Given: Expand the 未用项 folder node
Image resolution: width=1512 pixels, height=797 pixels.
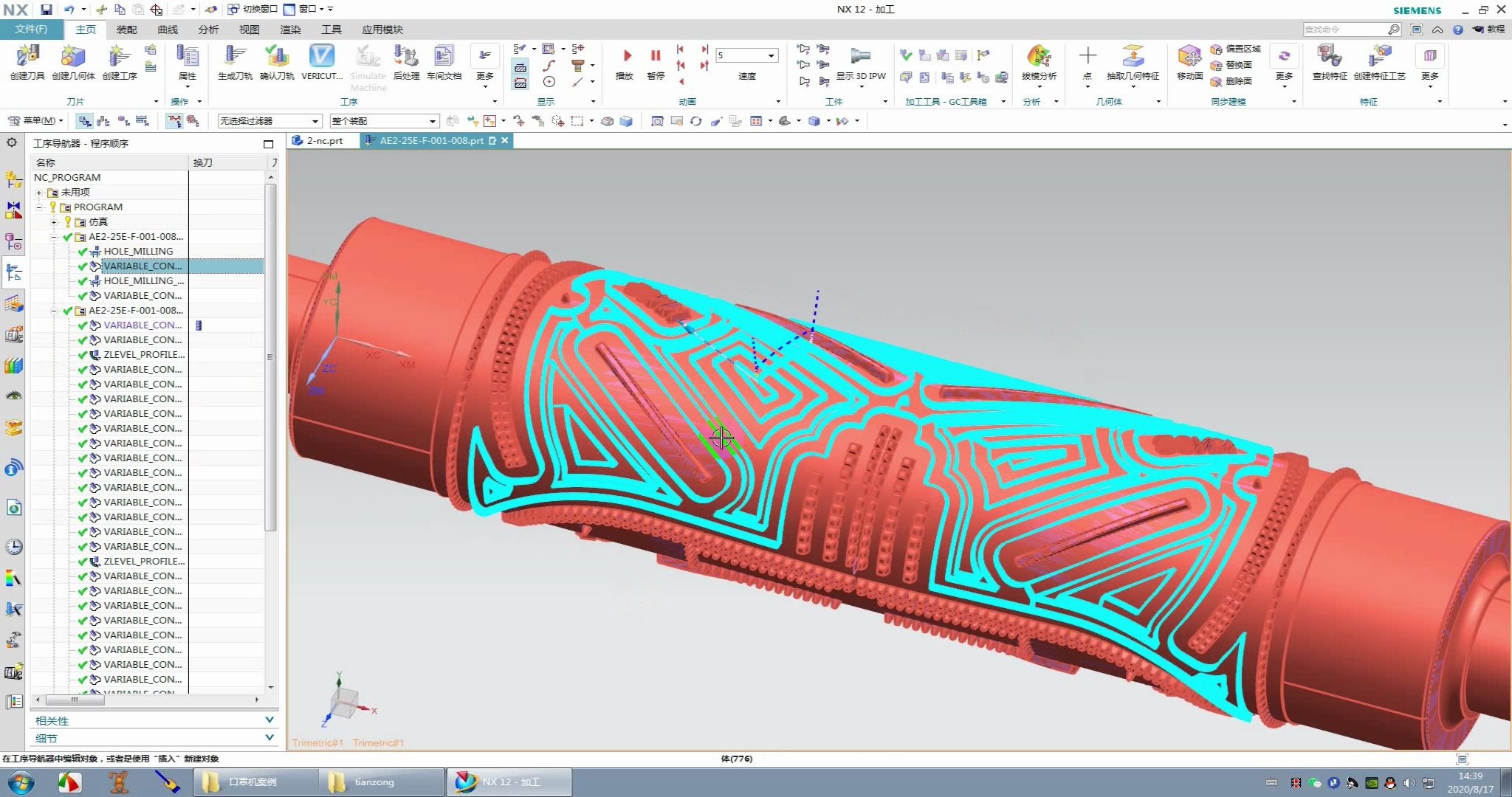Looking at the screenshot, I should pos(39,193).
